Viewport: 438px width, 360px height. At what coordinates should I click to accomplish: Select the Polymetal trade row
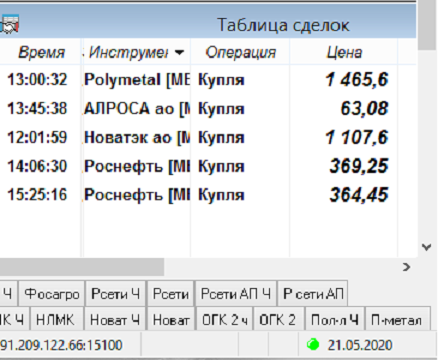198,80
